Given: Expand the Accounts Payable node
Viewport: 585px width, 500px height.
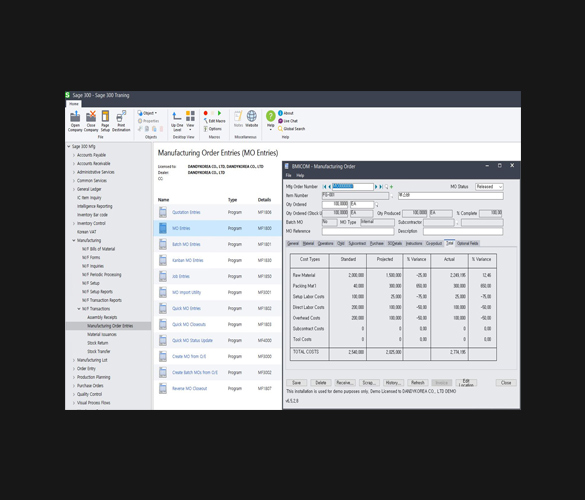Looking at the screenshot, I should coord(74,155).
